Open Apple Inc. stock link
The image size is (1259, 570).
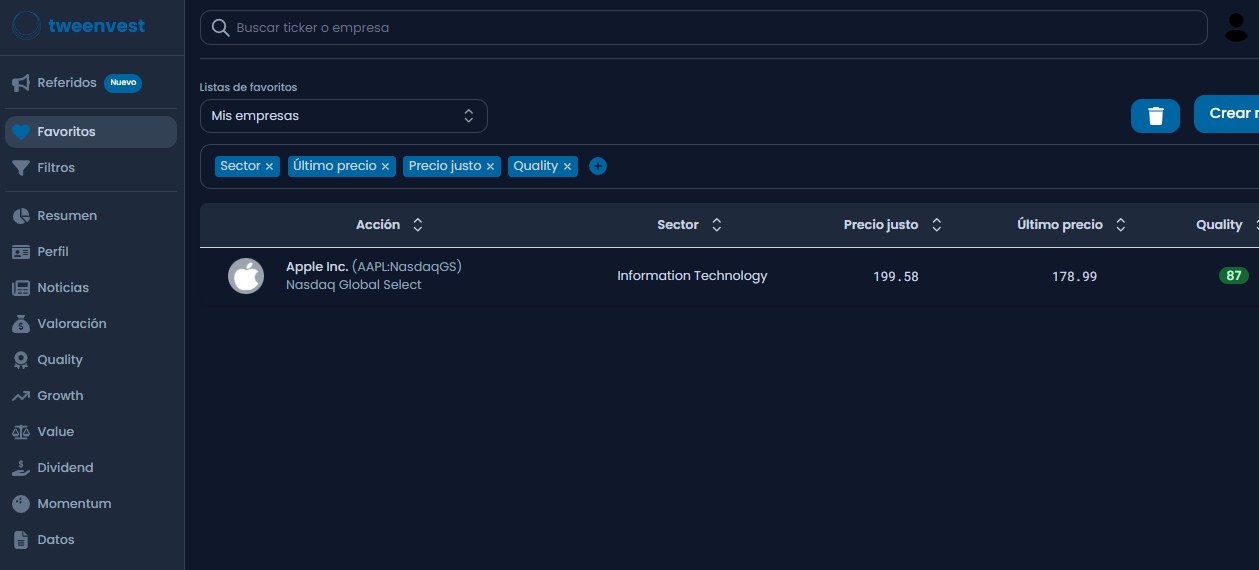click(317, 267)
